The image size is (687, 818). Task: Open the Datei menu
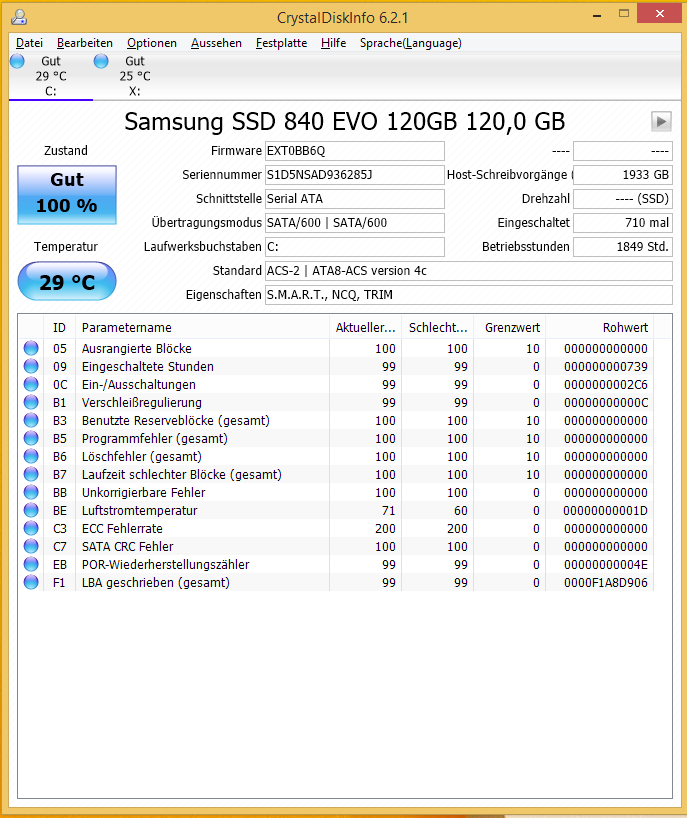pyautogui.click(x=29, y=43)
